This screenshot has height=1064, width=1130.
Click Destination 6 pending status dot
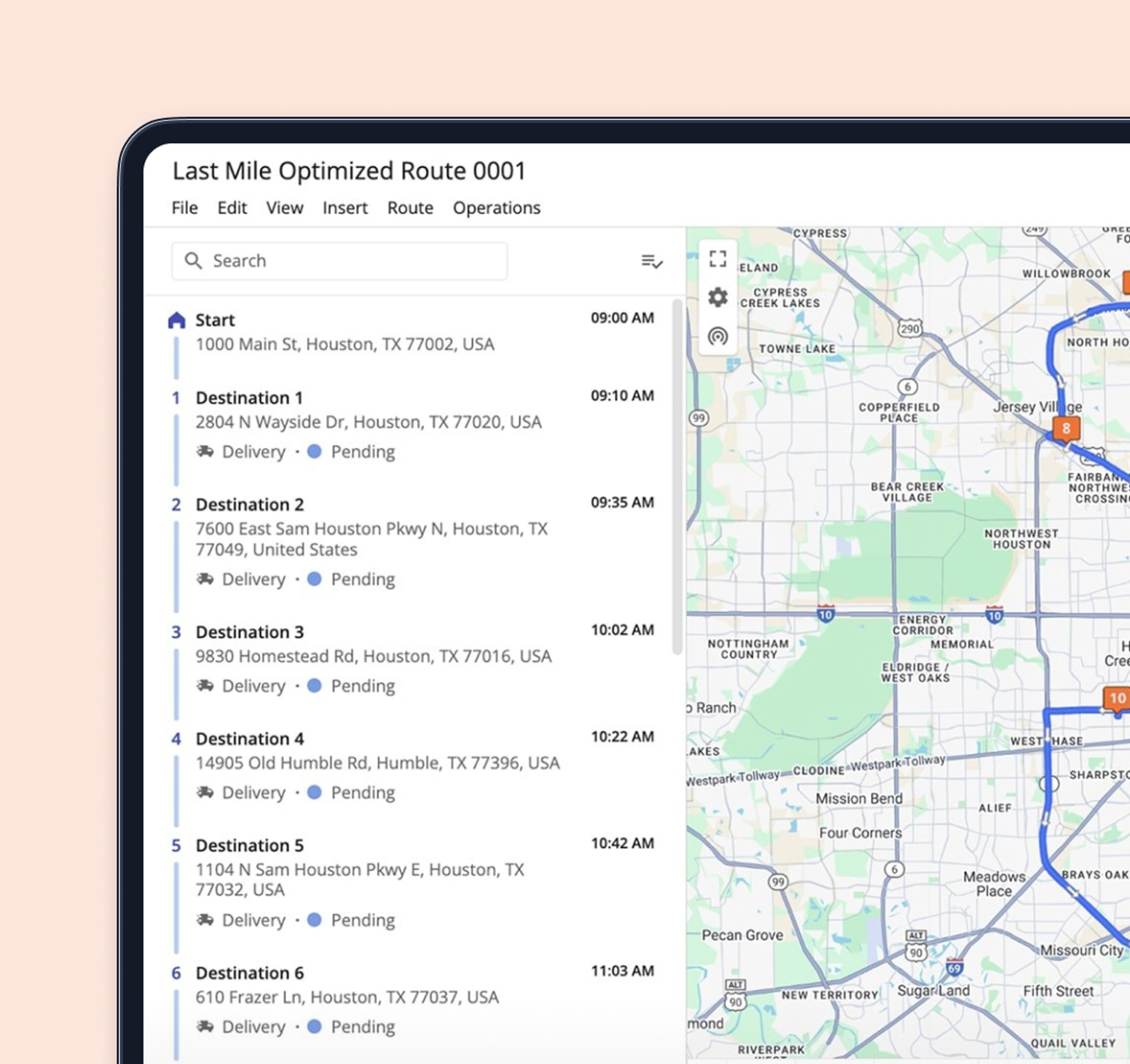[314, 1027]
